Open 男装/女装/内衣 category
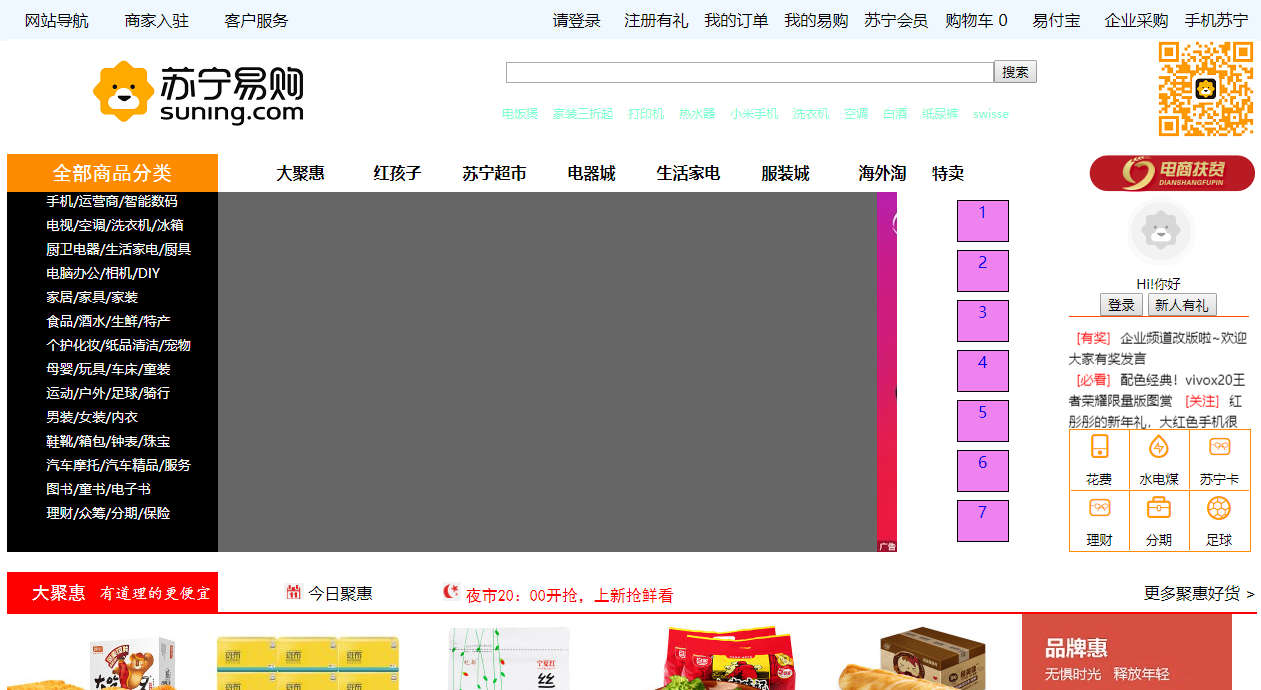This screenshot has width=1261, height=690. (x=92, y=417)
